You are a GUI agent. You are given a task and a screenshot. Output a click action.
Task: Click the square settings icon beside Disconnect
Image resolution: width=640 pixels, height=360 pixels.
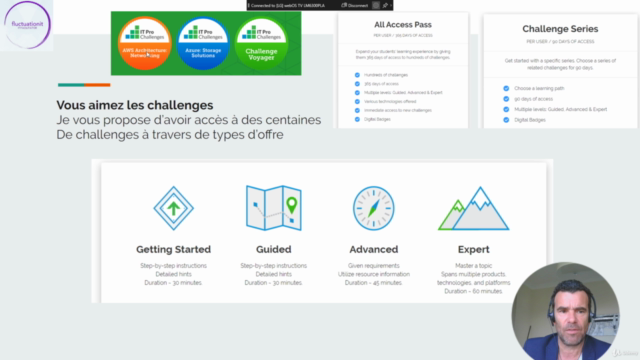(x=376, y=5)
